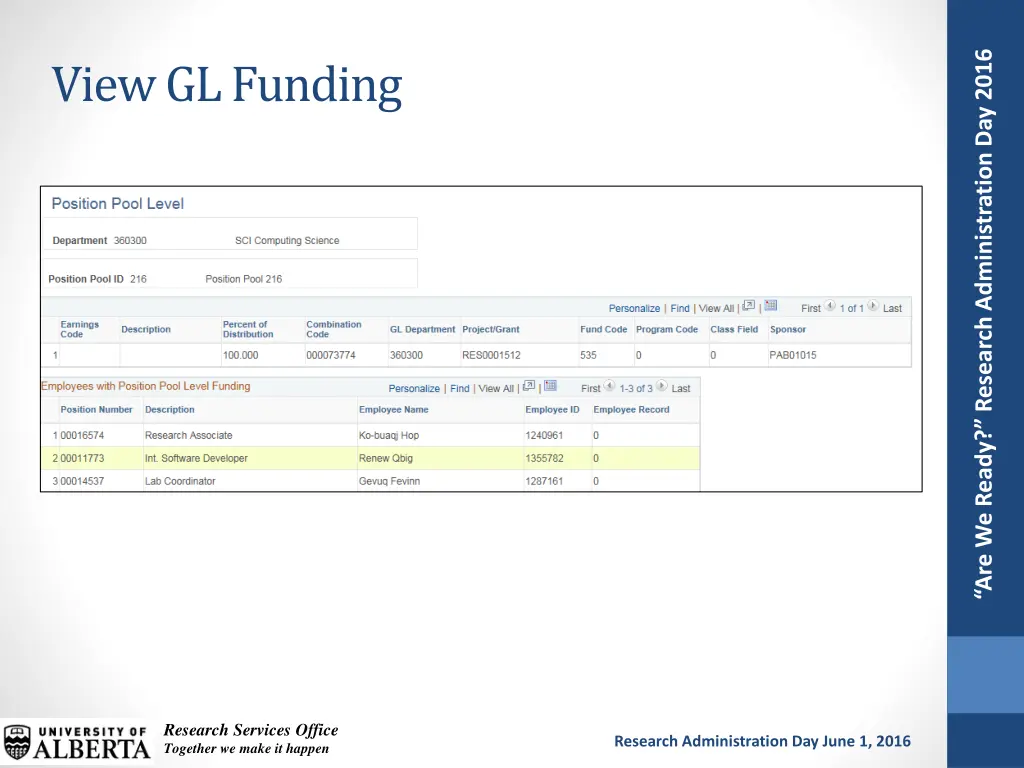Click employee ID 1355782
The height and width of the screenshot is (768, 1024).
point(544,458)
